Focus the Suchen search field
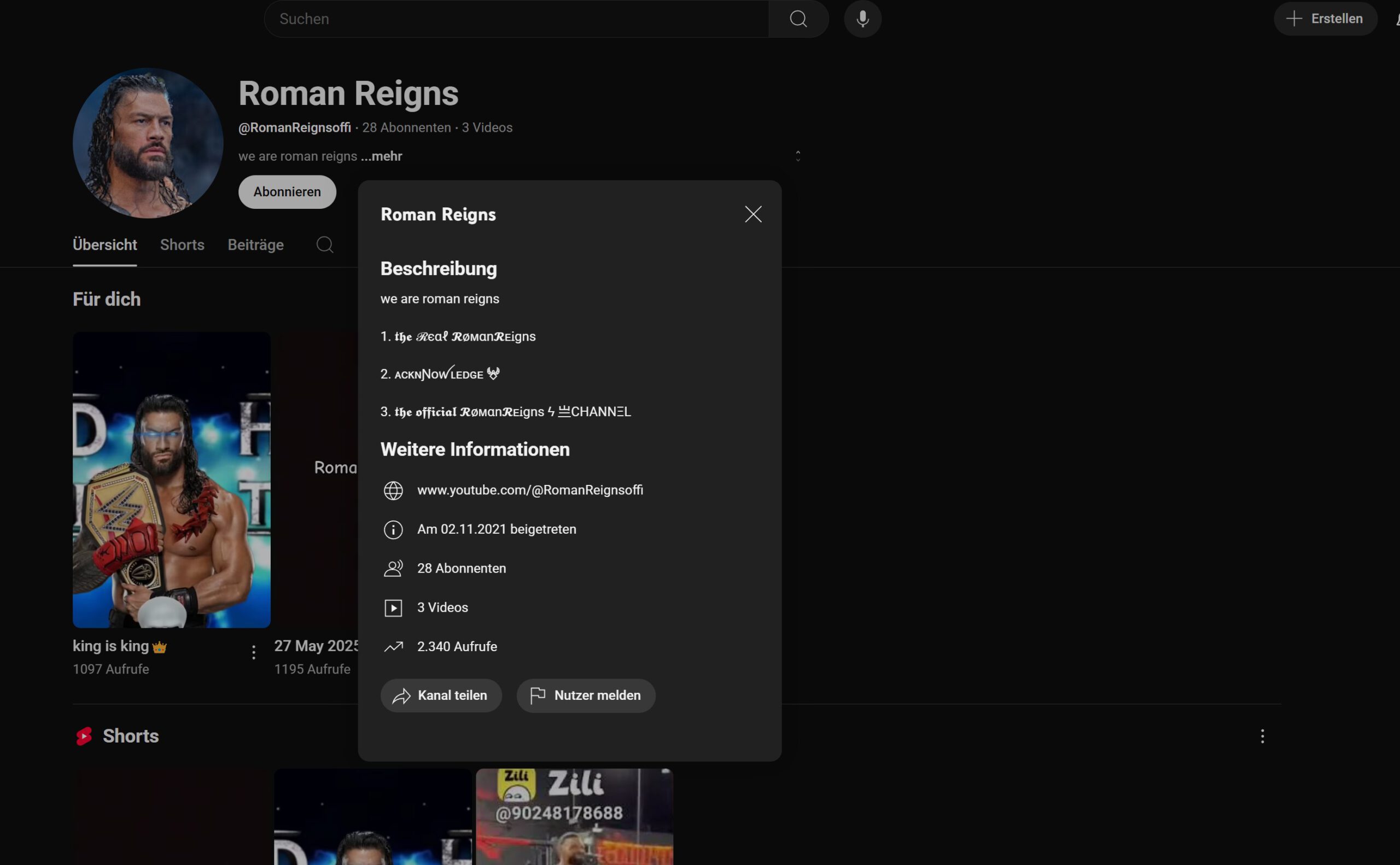 point(516,19)
